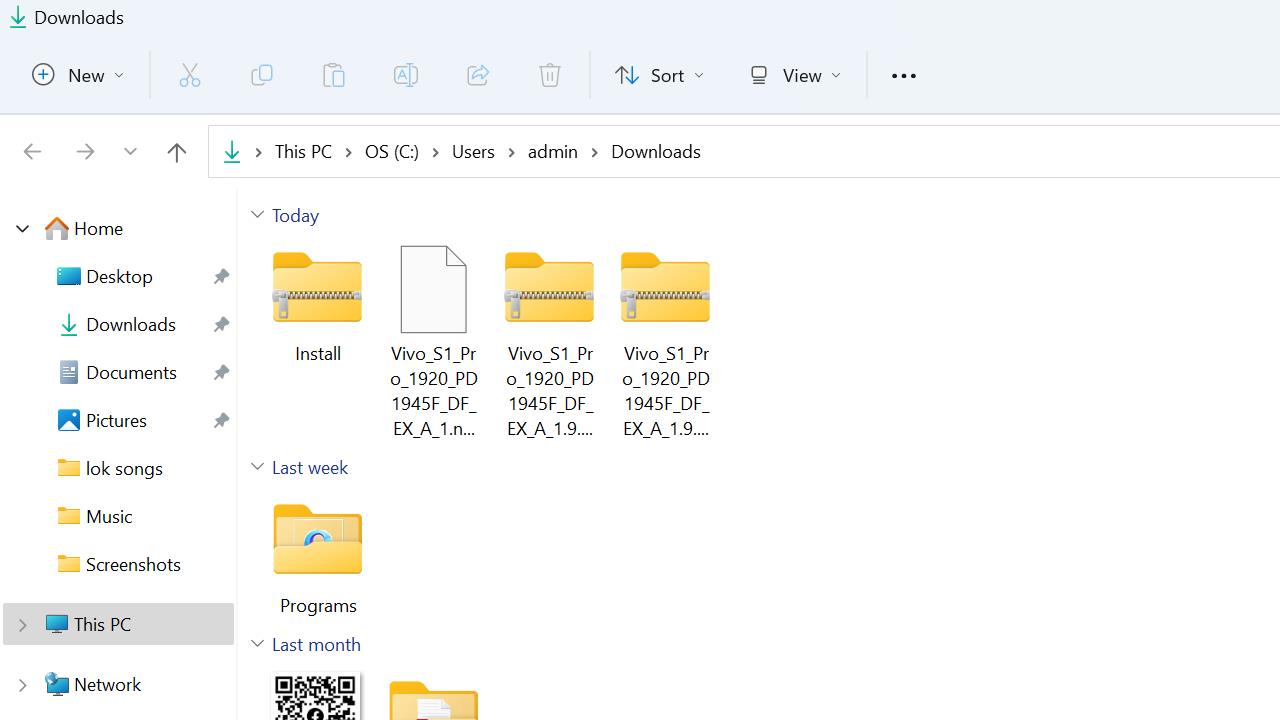Collapse the Last week group
1280x720 pixels.
pyautogui.click(x=258, y=467)
